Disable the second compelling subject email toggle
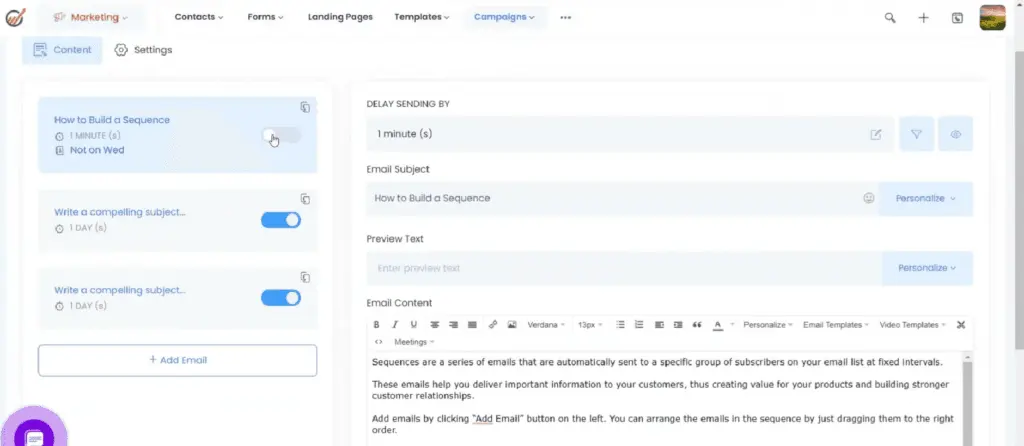Viewport: 1024px width, 446px height. (x=281, y=220)
